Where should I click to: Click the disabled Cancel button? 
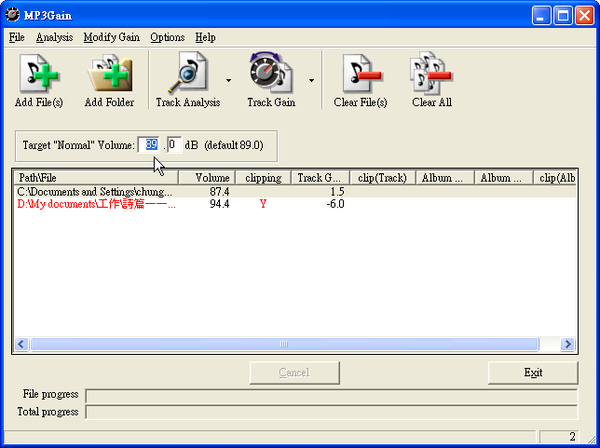294,373
